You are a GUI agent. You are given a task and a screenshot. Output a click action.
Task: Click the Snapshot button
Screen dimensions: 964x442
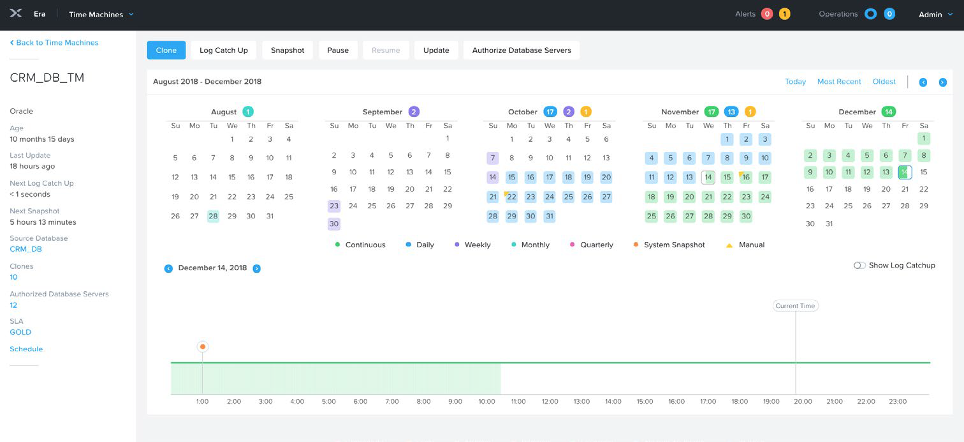tap(288, 50)
